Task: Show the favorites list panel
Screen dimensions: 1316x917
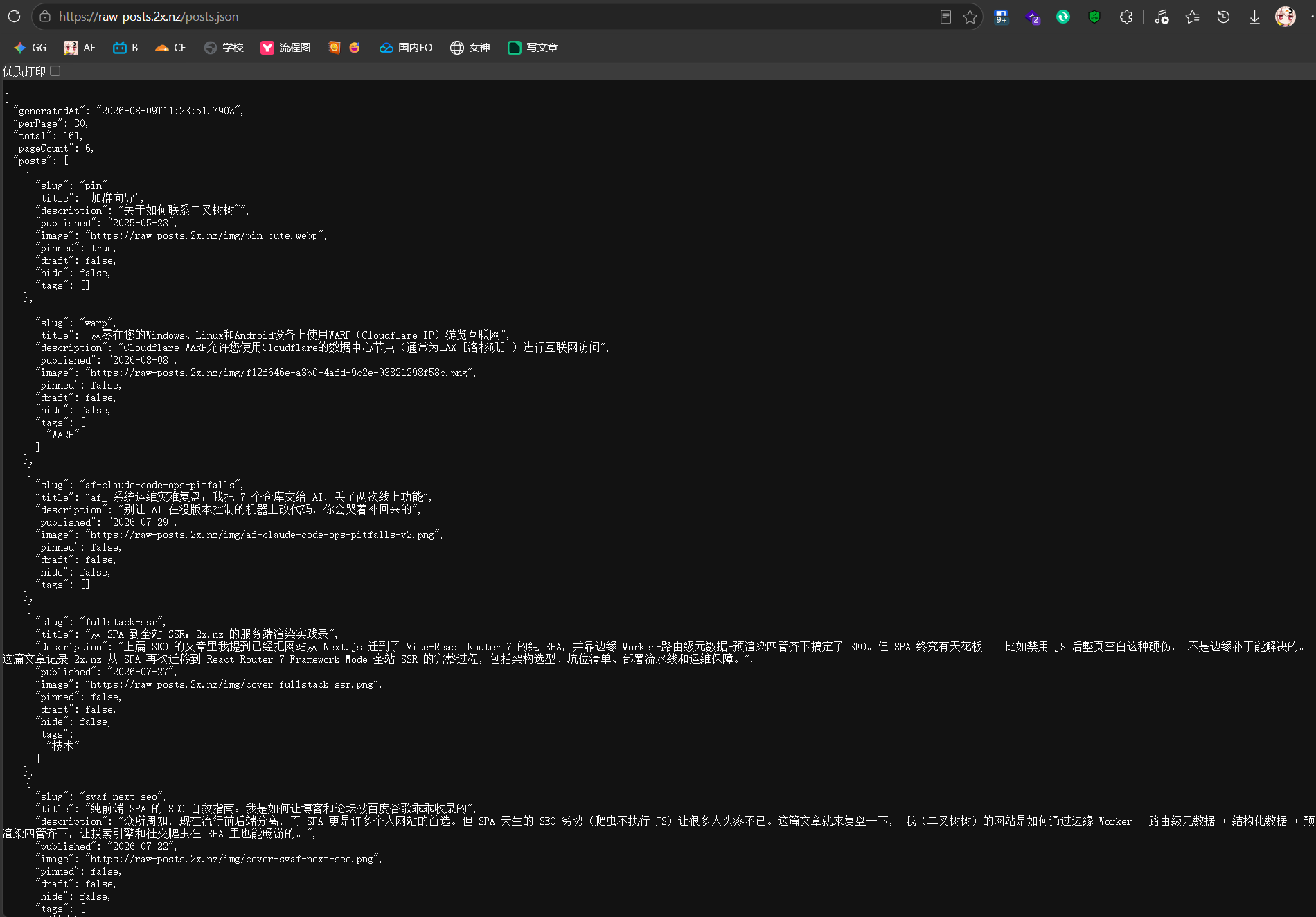Action: click(1192, 17)
